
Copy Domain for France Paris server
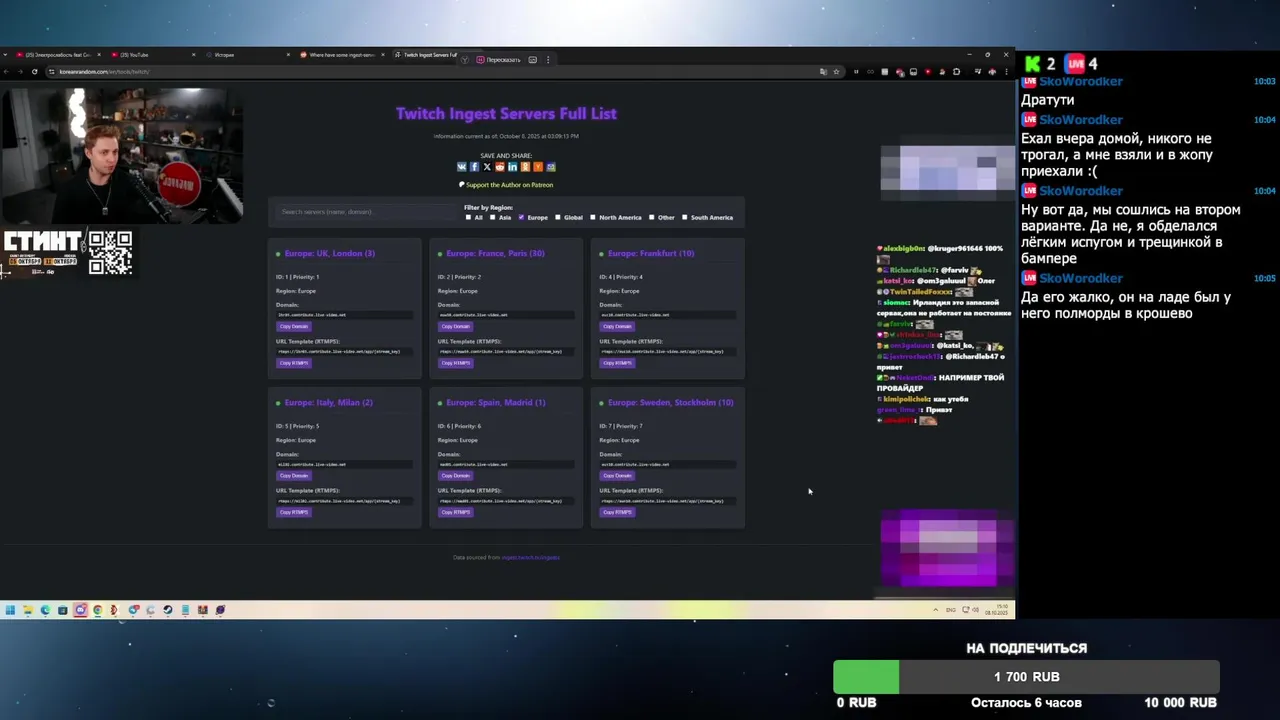455,326
